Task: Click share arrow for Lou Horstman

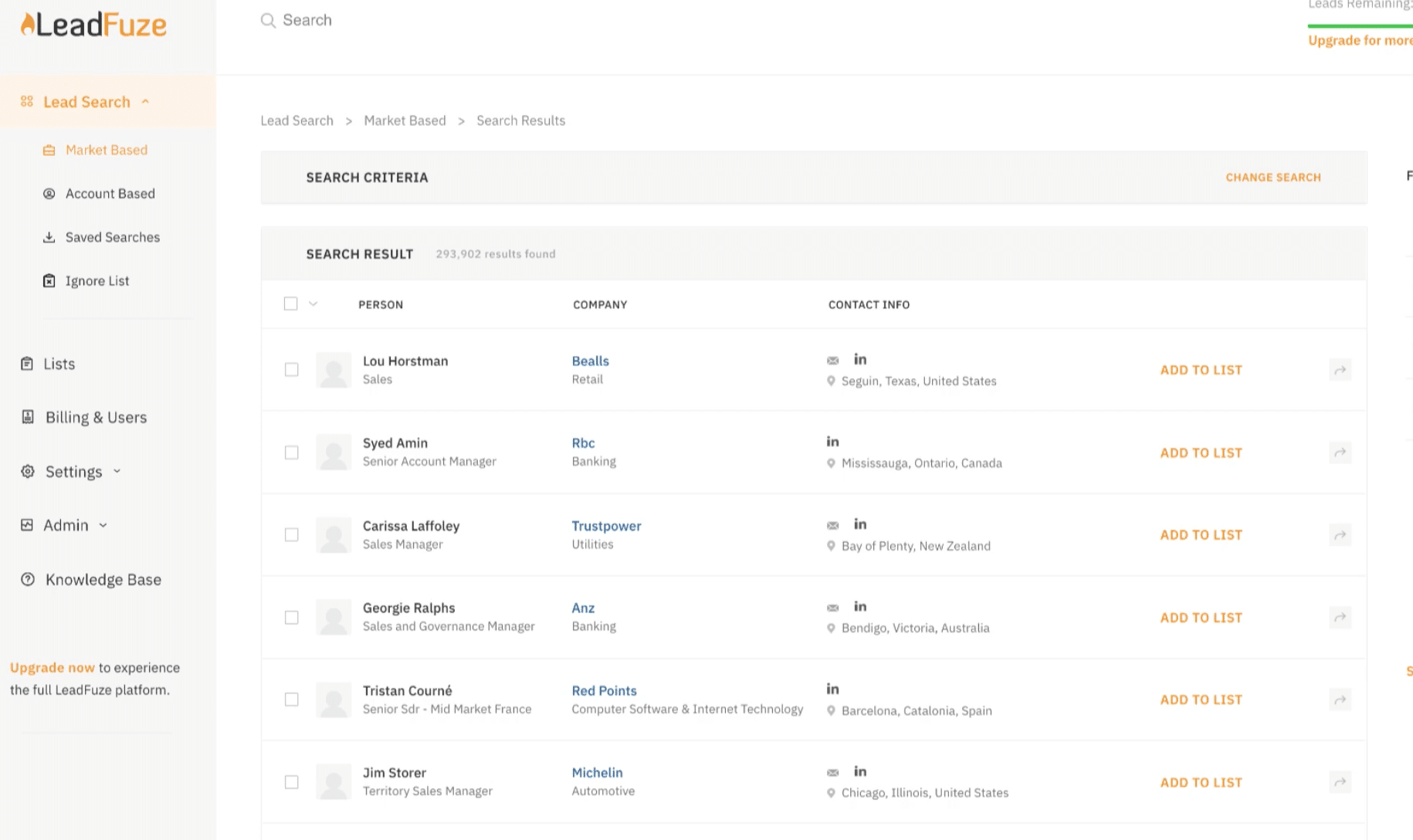Action: pyautogui.click(x=1340, y=370)
